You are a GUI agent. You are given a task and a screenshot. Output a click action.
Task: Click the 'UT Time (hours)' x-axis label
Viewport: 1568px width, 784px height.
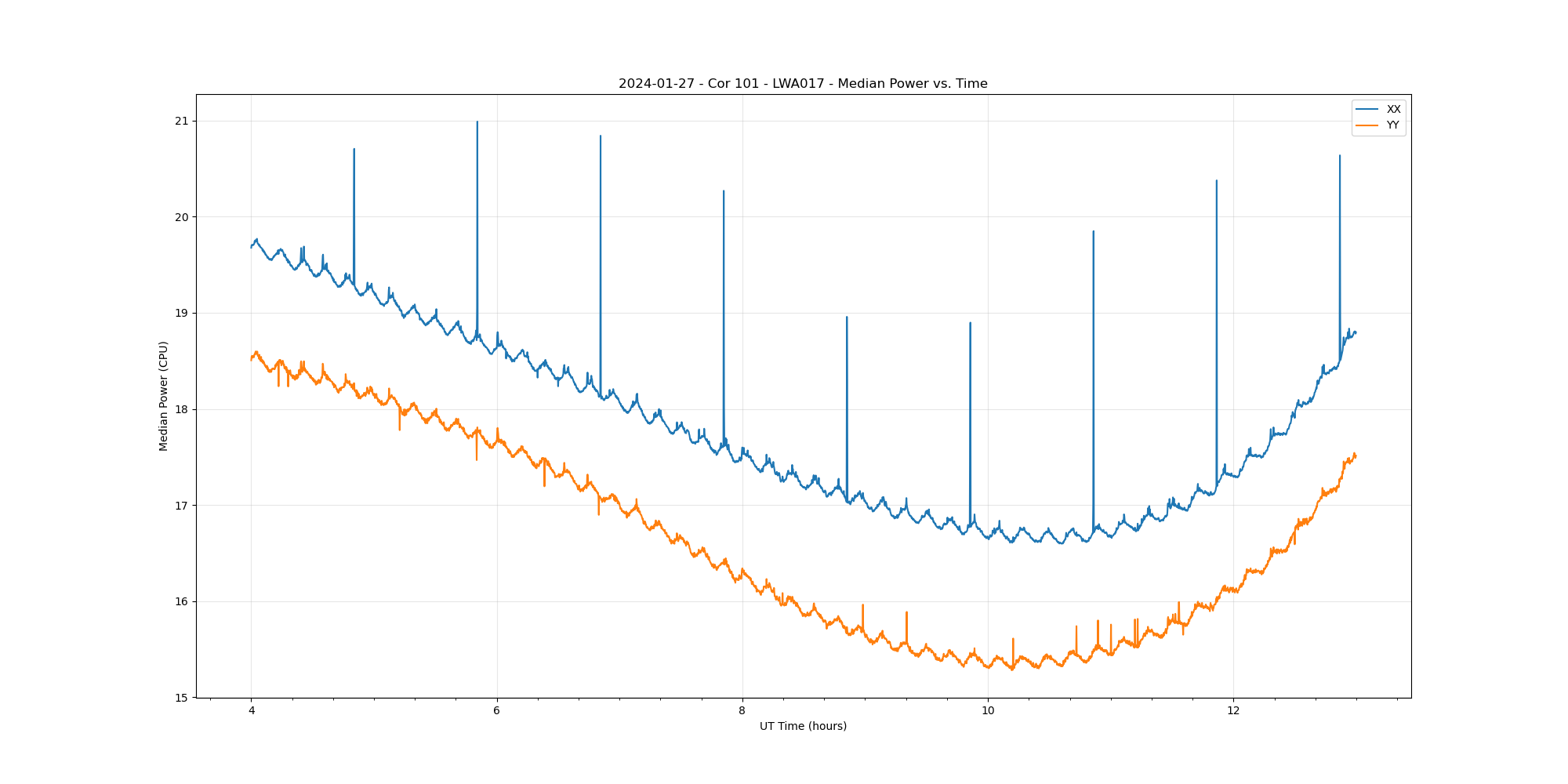tap(803, 726)
